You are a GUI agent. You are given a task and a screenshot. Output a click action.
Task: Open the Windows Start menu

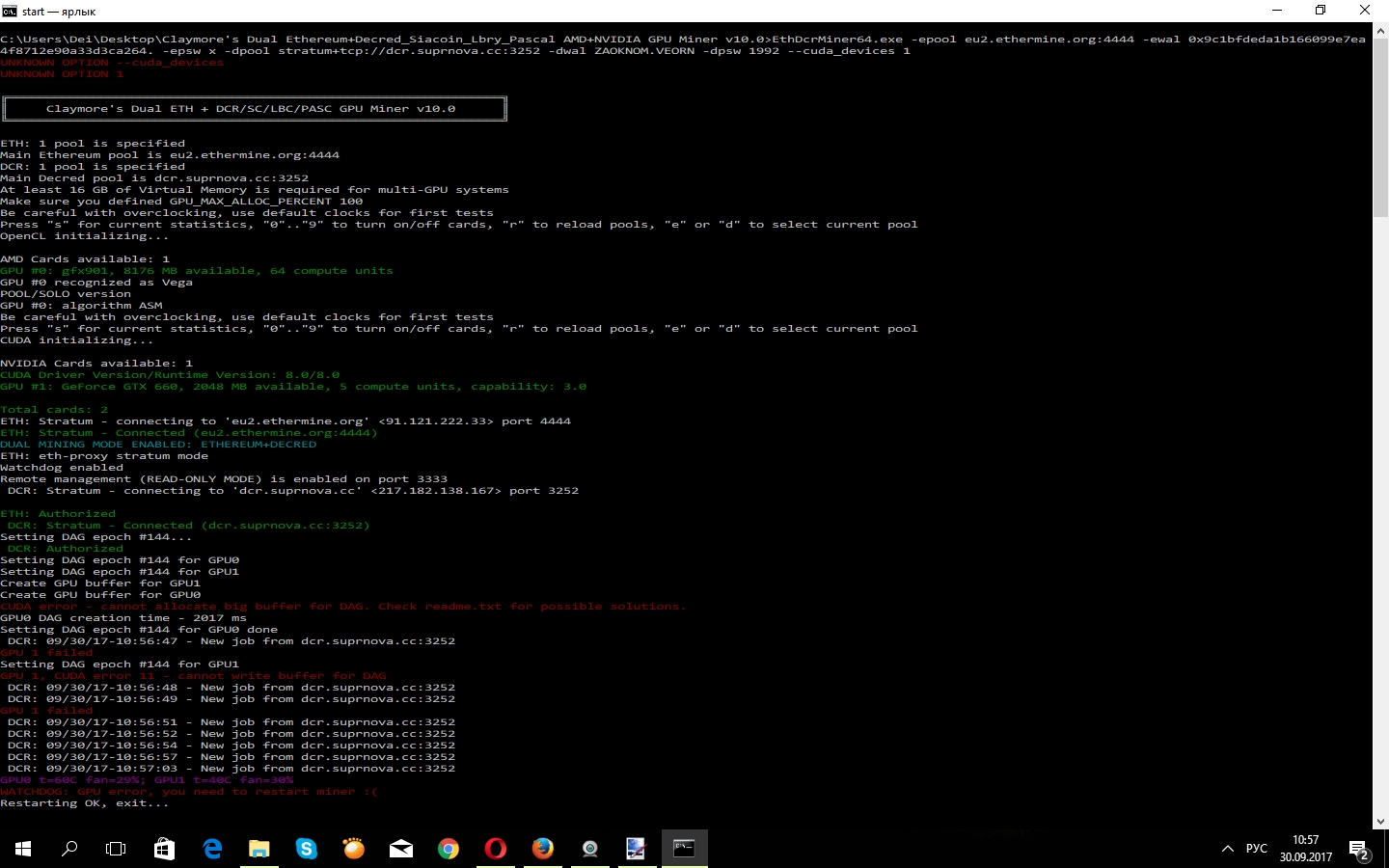(23, 849)
